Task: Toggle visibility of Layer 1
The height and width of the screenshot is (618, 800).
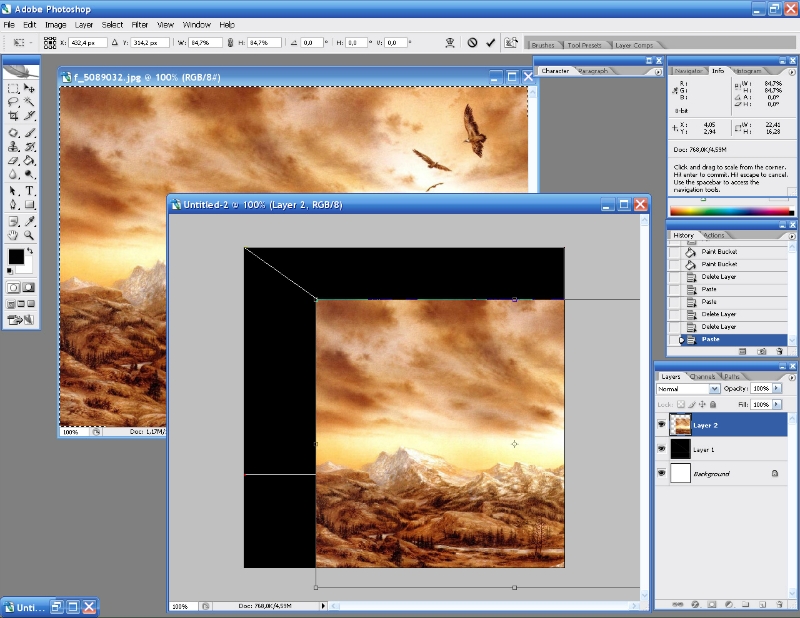Action: [662, 450]
